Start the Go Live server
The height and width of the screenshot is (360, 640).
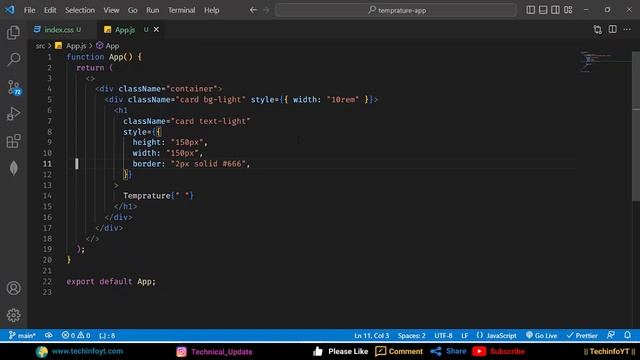[541, 336]
